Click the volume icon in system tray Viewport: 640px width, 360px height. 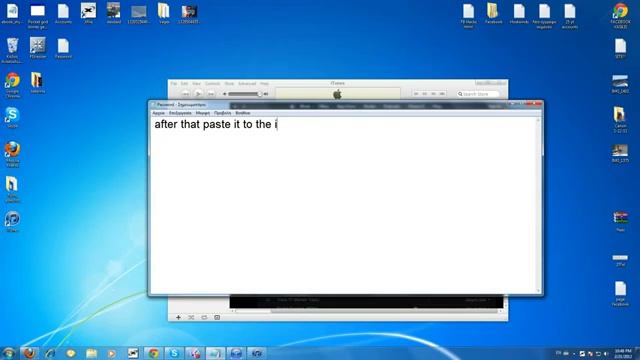[x=606, y=353]
